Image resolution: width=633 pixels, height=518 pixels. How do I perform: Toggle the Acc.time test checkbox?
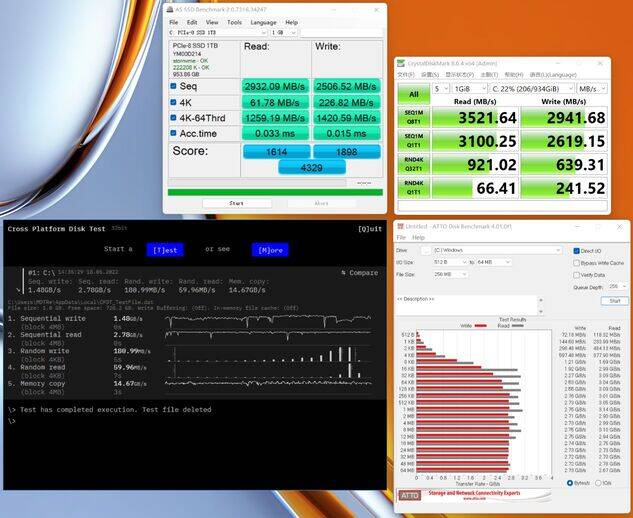[174, 133]
